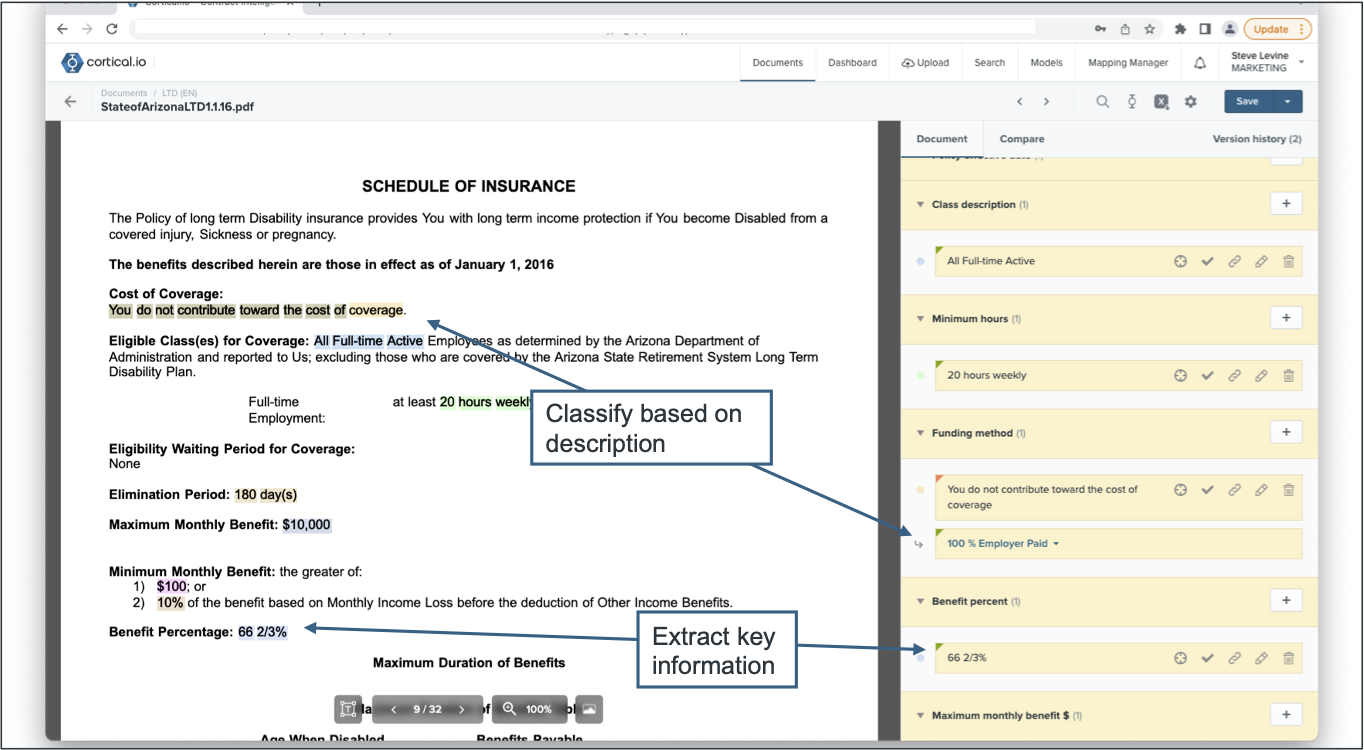Open the Mapping Manager
1364x750 pixels.
tap(1127, 62)
